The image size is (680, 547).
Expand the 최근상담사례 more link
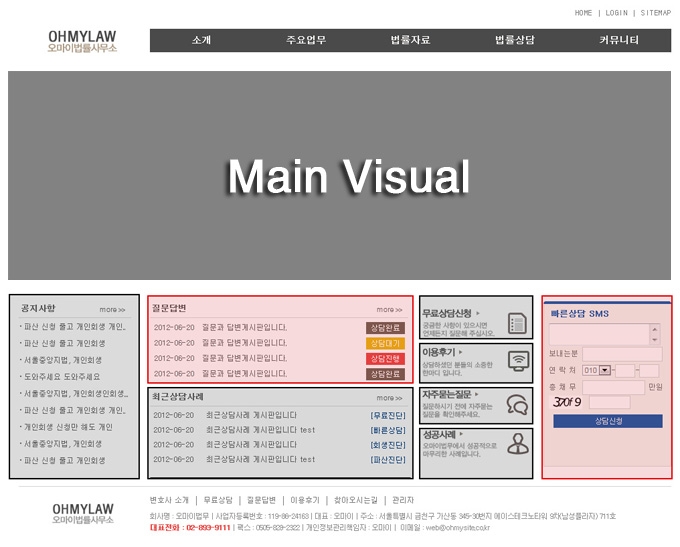pos(389,398)
